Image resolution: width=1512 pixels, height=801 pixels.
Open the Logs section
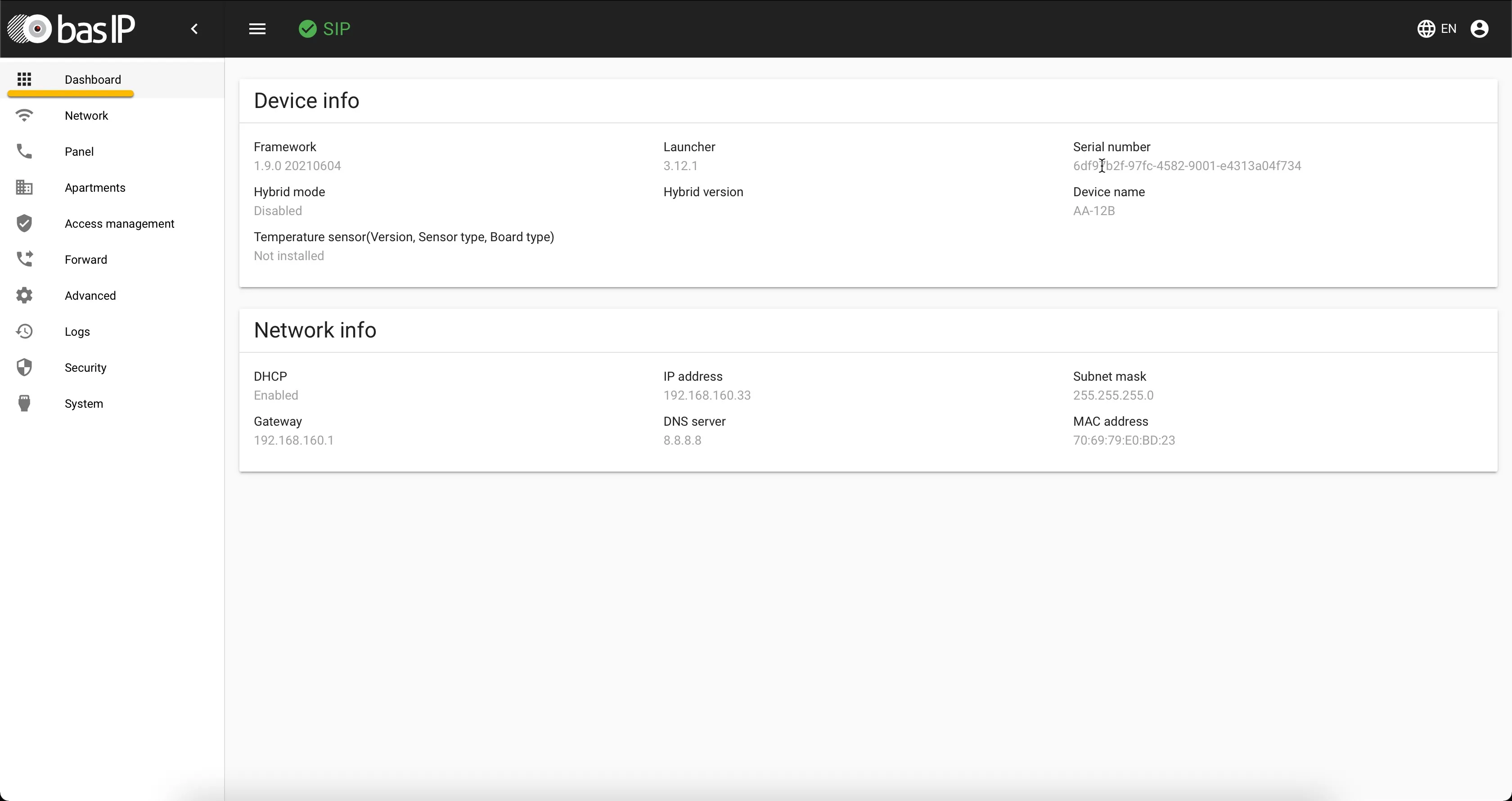click(112, 332)
